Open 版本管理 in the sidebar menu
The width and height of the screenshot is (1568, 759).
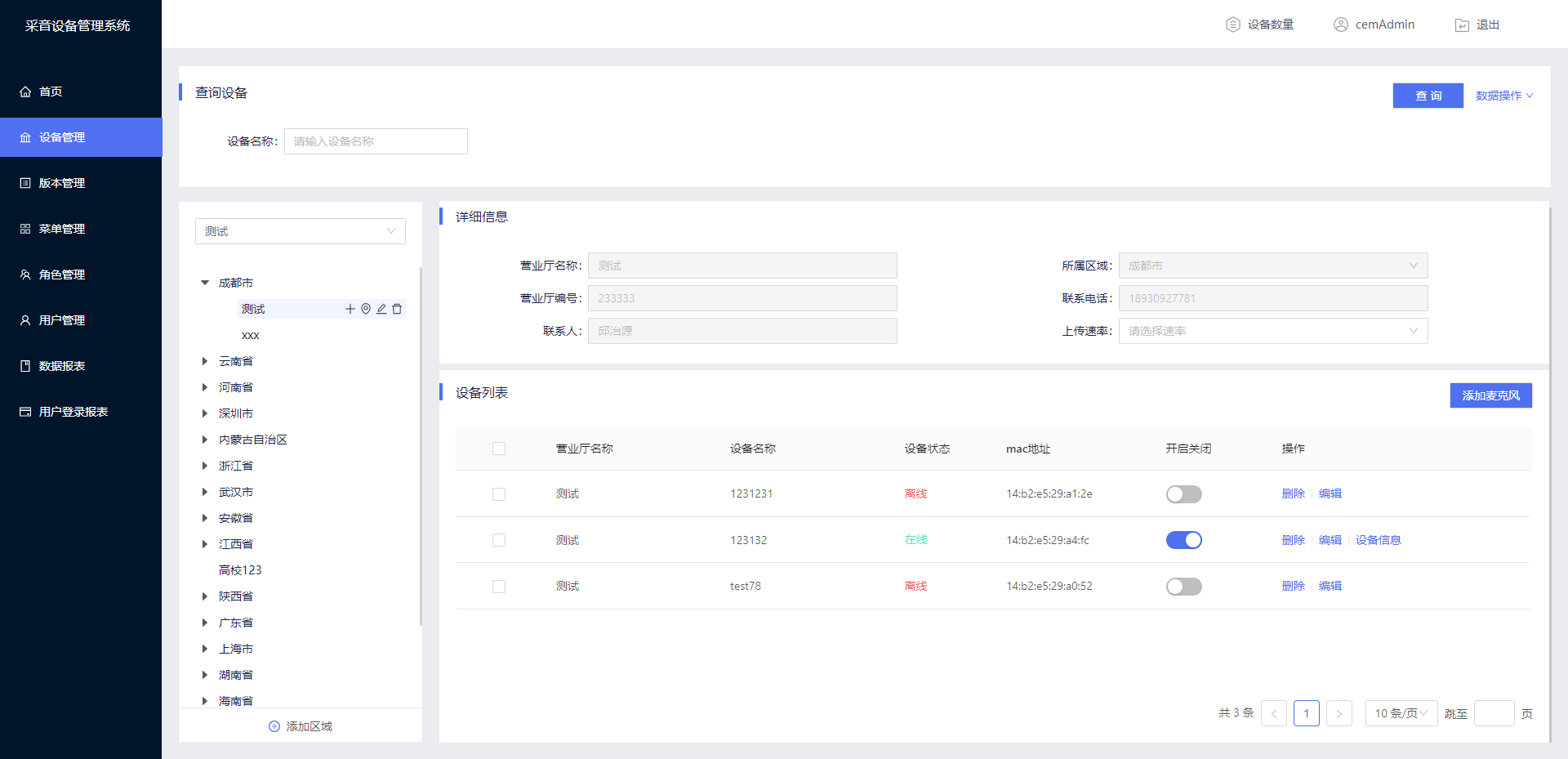[x=81, y=183]
